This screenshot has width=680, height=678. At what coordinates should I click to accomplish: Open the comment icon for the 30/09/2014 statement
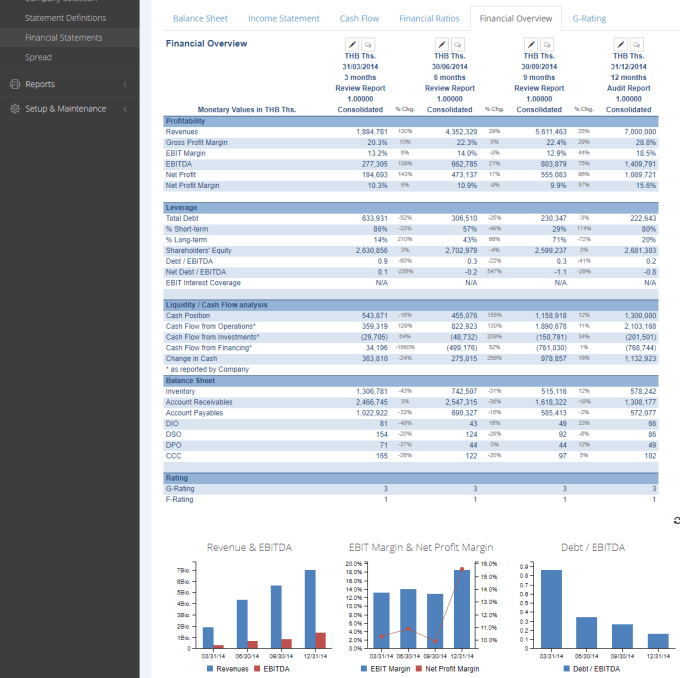tap(546, 45)
